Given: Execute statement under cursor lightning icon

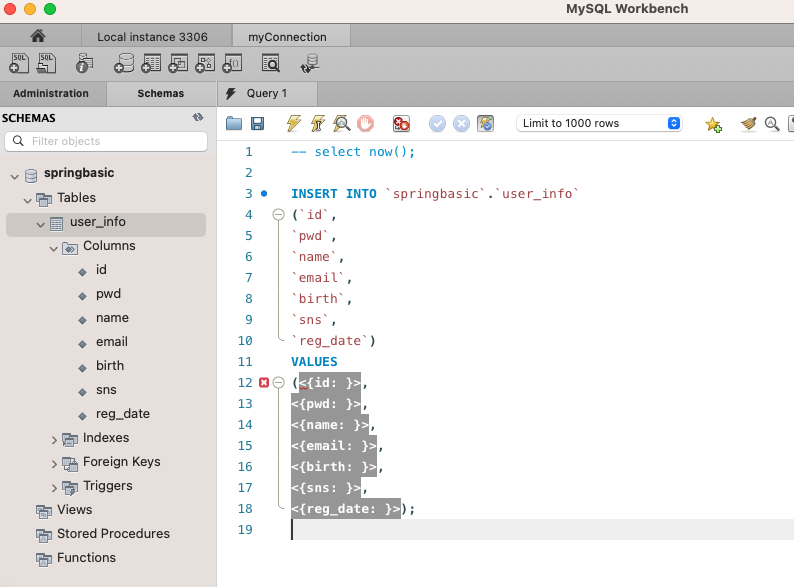Looking at the screenshot, I should tap(318, 123).
